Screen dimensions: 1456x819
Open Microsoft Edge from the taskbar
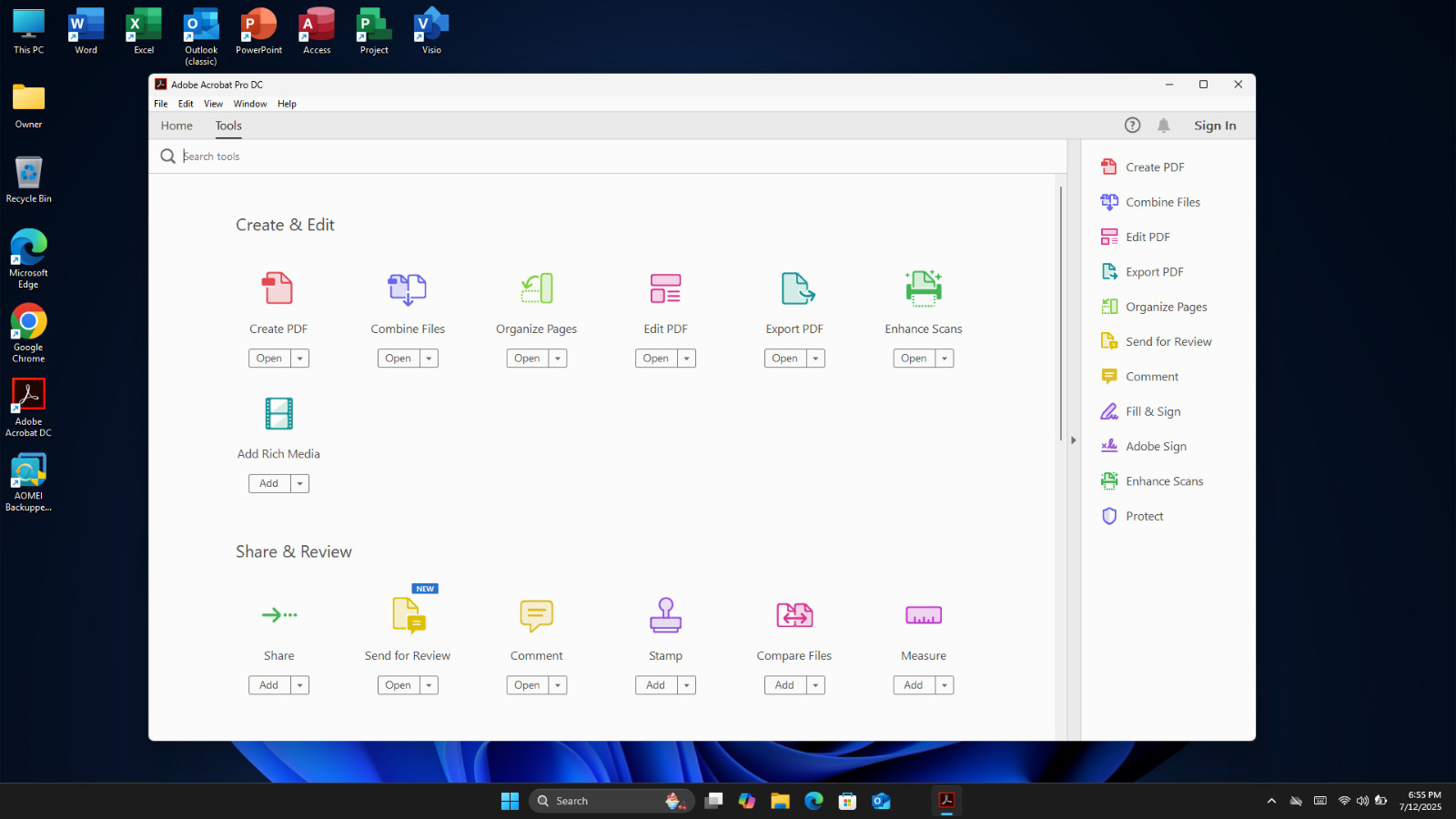(x=814, y=801)
